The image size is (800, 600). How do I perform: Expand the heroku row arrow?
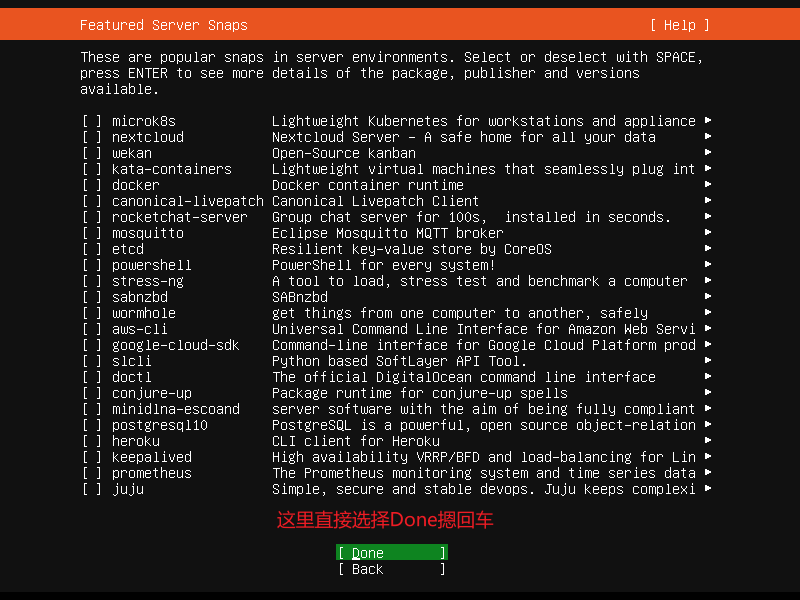pyautogui.click(x=708, y=440)
